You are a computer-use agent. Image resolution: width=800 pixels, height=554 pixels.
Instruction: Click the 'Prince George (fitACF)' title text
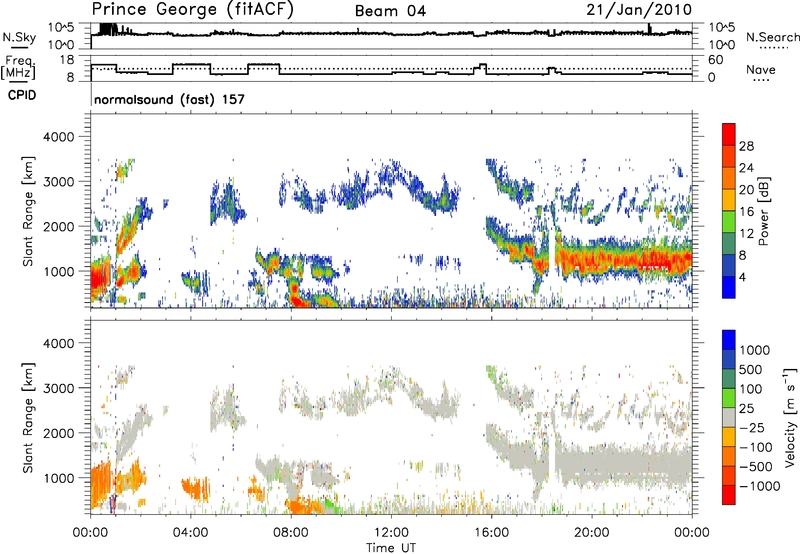(x=192, y=10)
